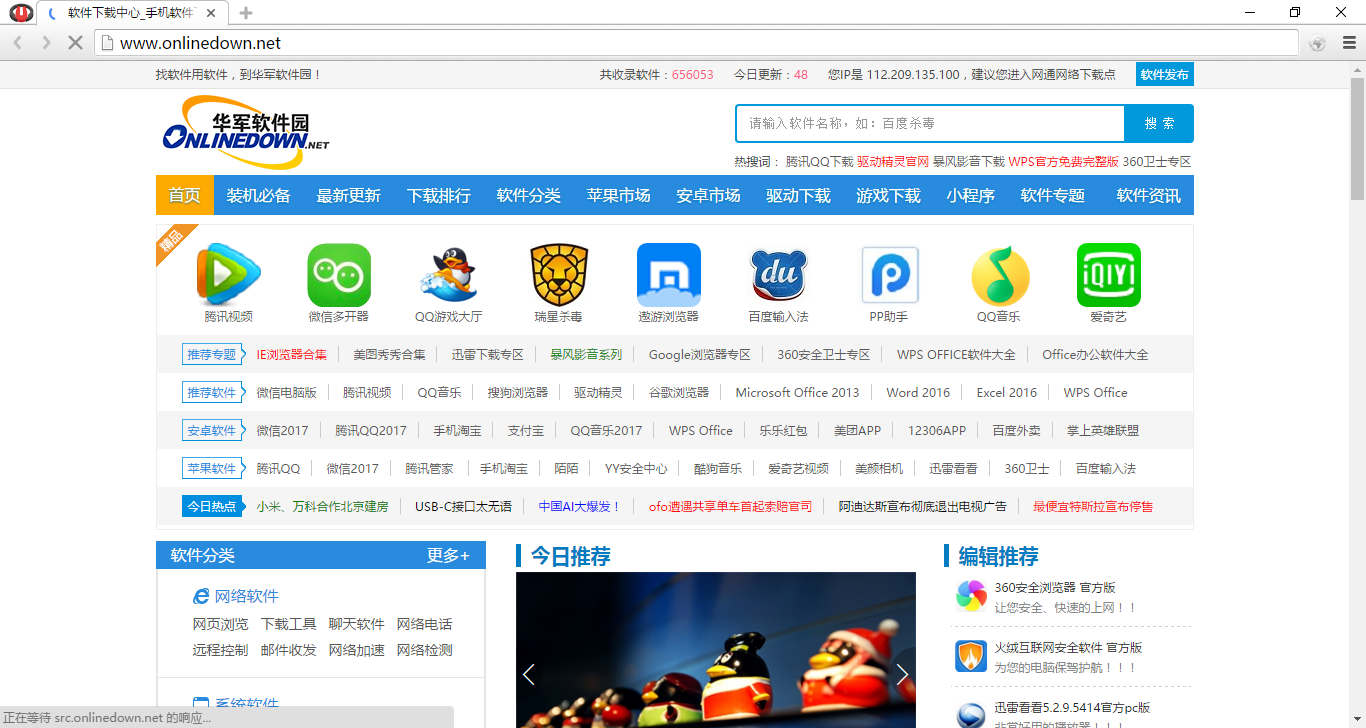The image size is (1366, 728).
Task: Click the 360安全浏览器 colorful icon
Action: coord(971,595)
